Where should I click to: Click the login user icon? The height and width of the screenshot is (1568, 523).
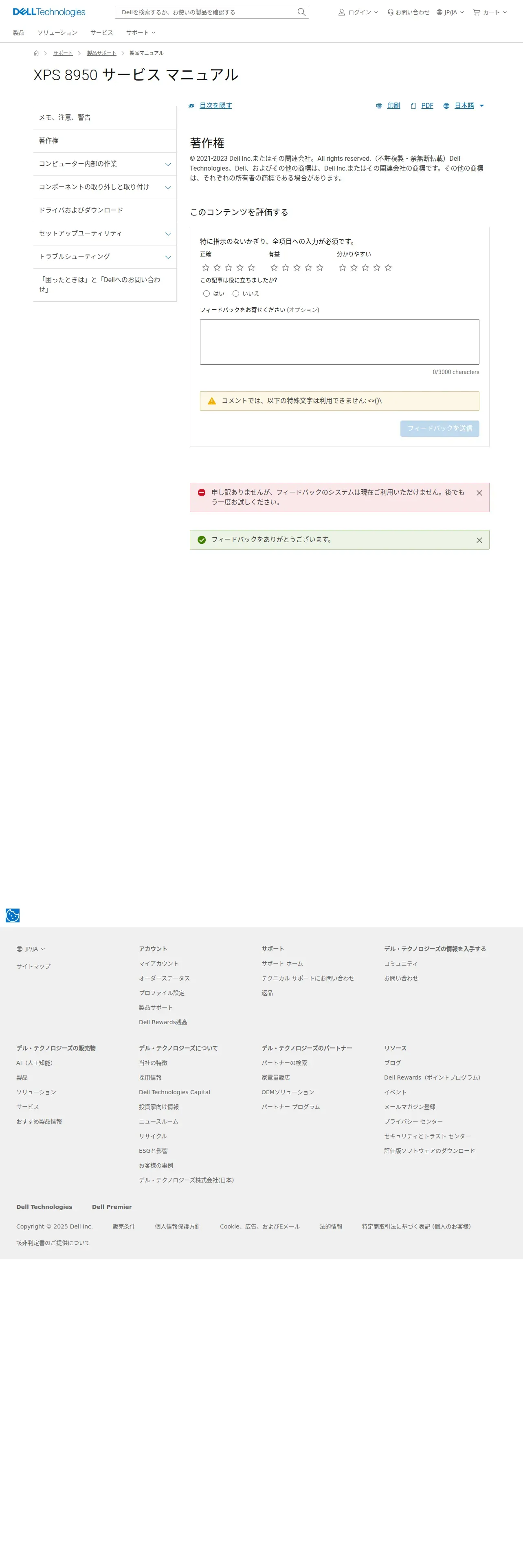(342, 12)
